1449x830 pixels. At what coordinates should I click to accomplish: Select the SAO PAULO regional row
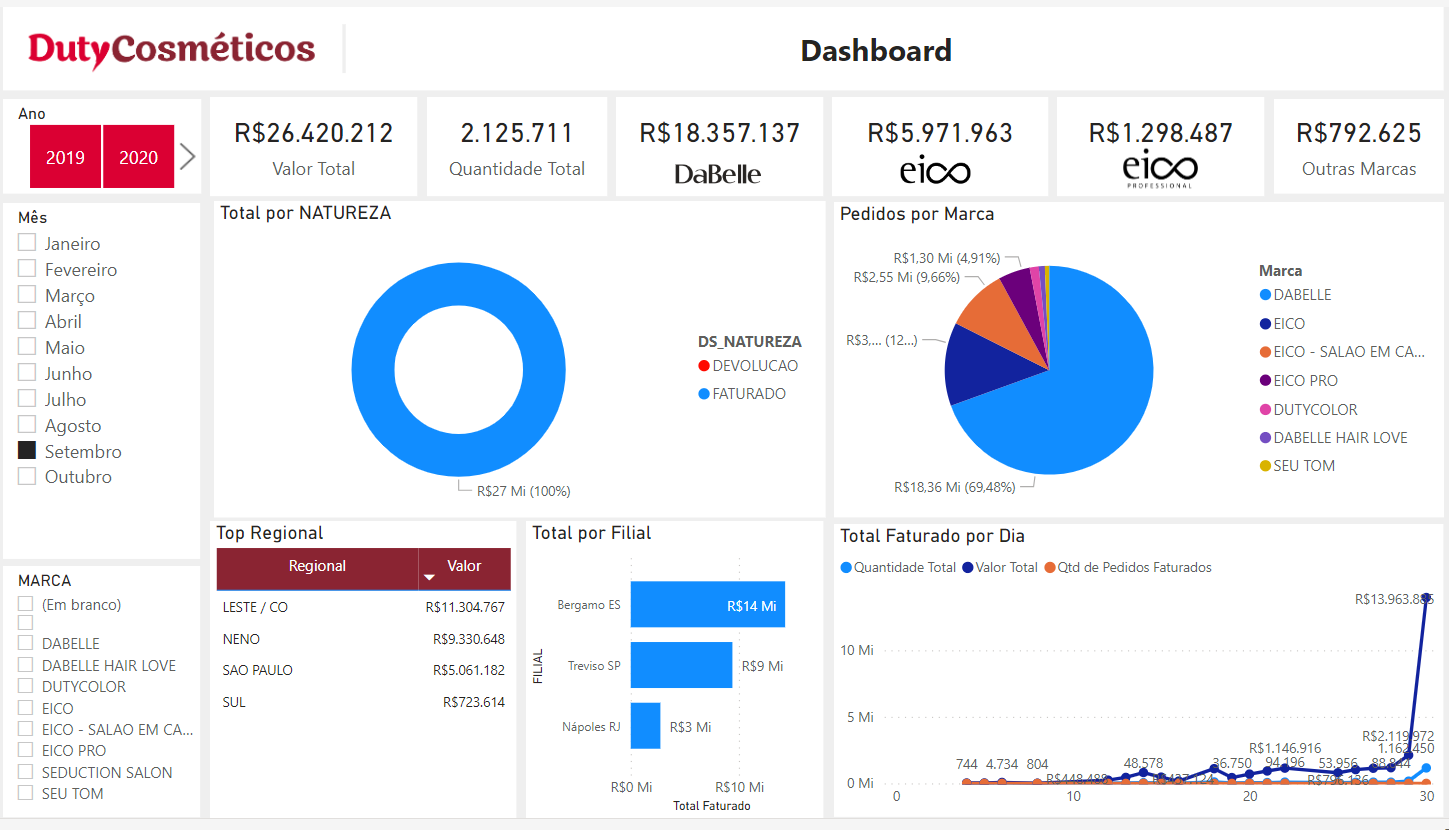pyautogui.click(x=363, y=670)
